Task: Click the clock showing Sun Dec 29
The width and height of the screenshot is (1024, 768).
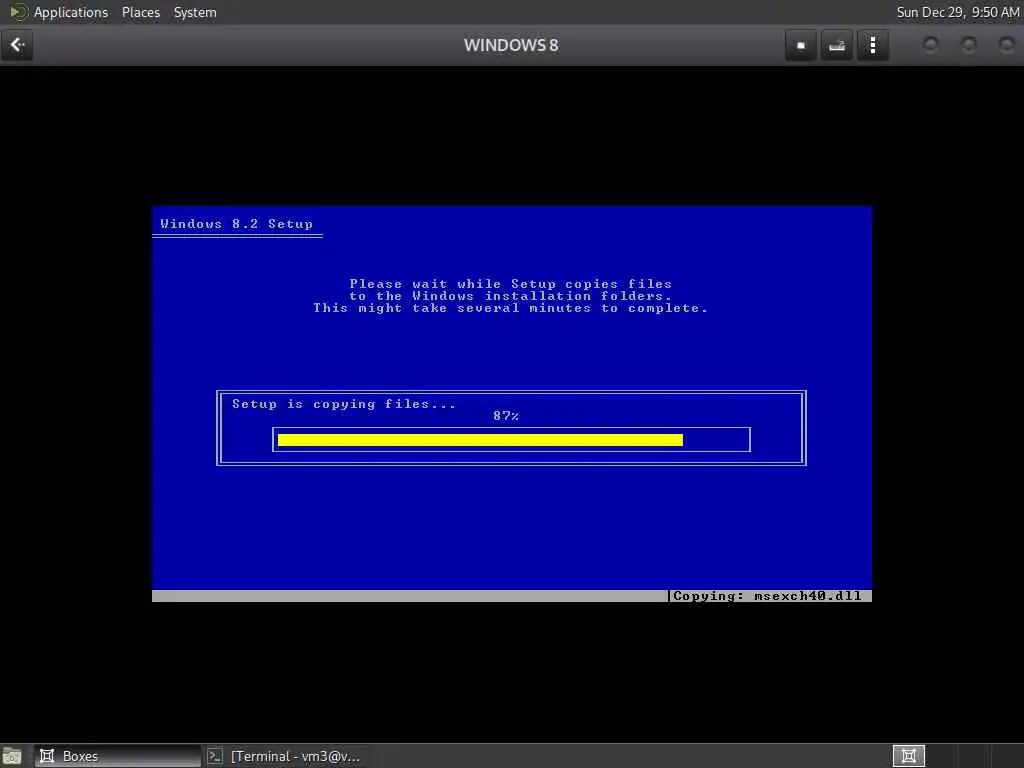Action: (957, 12)
